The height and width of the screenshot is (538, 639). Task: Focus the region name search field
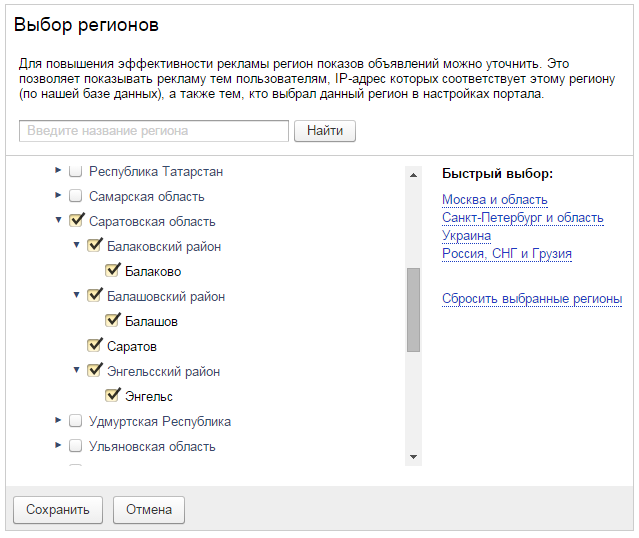153,131
